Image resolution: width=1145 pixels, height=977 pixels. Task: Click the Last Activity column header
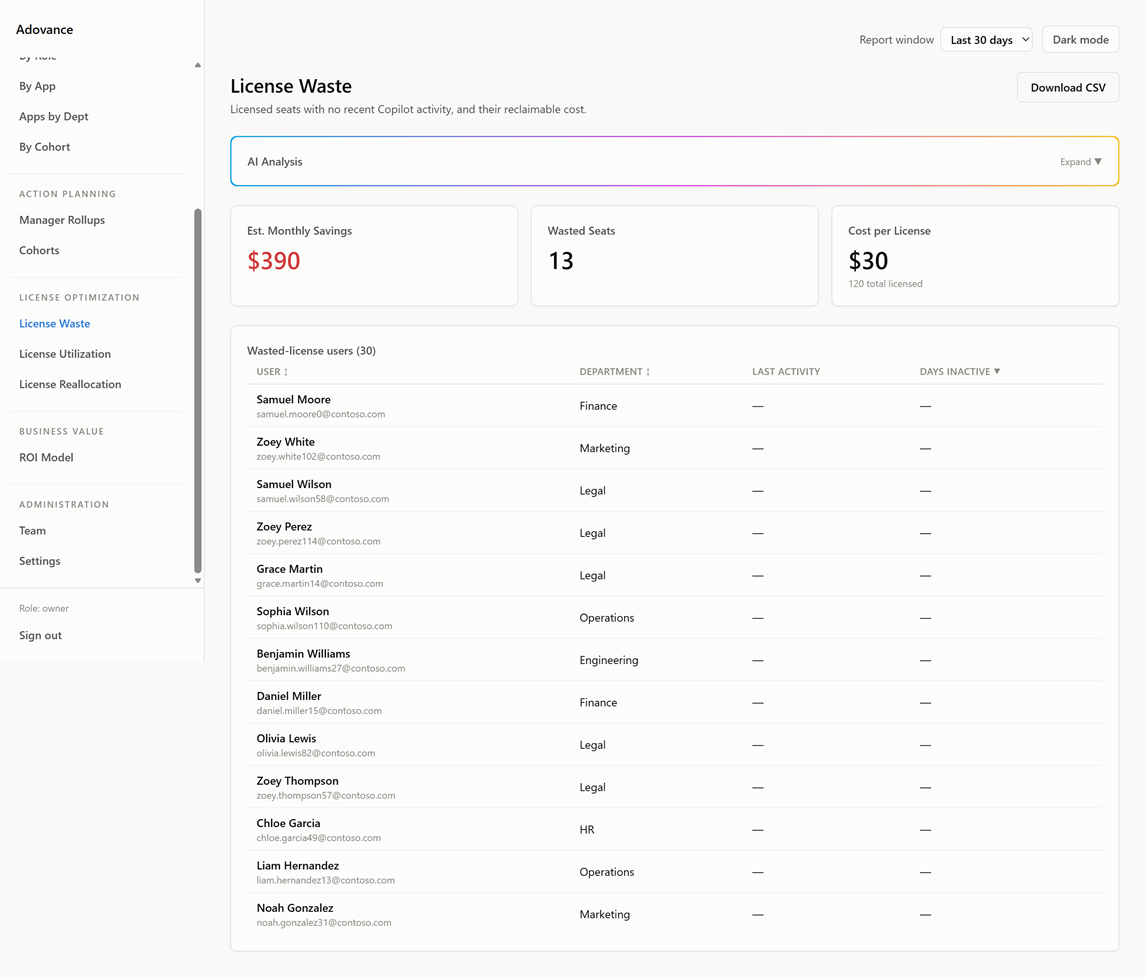(786, 372)
